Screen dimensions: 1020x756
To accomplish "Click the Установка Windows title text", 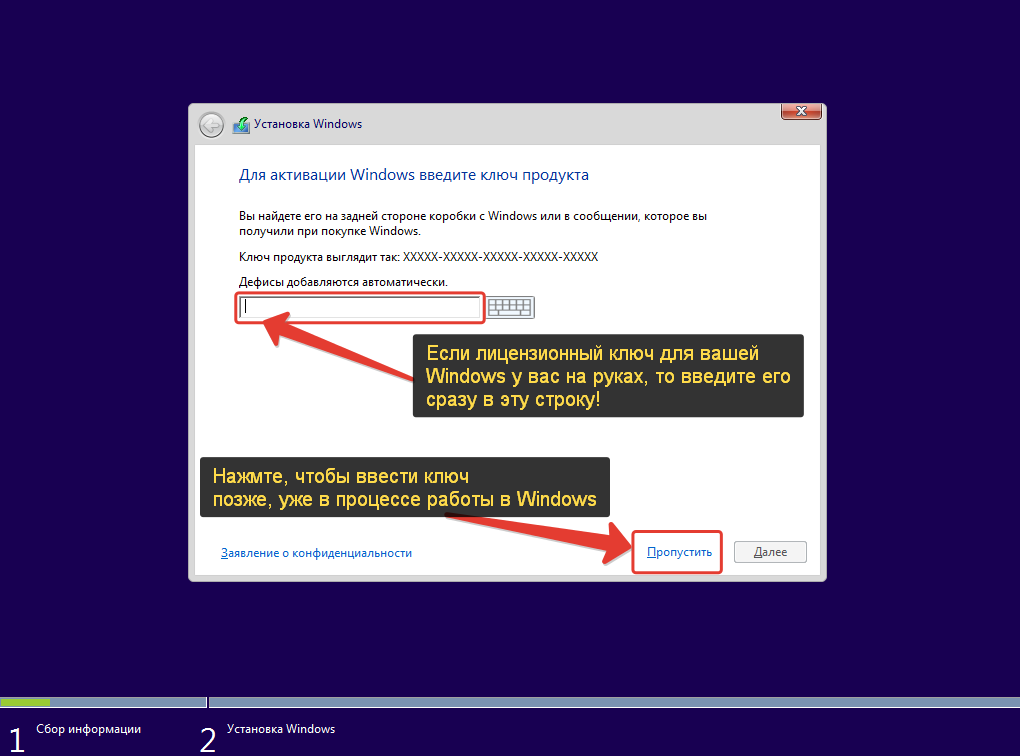I will pyautogui.click(x=308, y=124).
